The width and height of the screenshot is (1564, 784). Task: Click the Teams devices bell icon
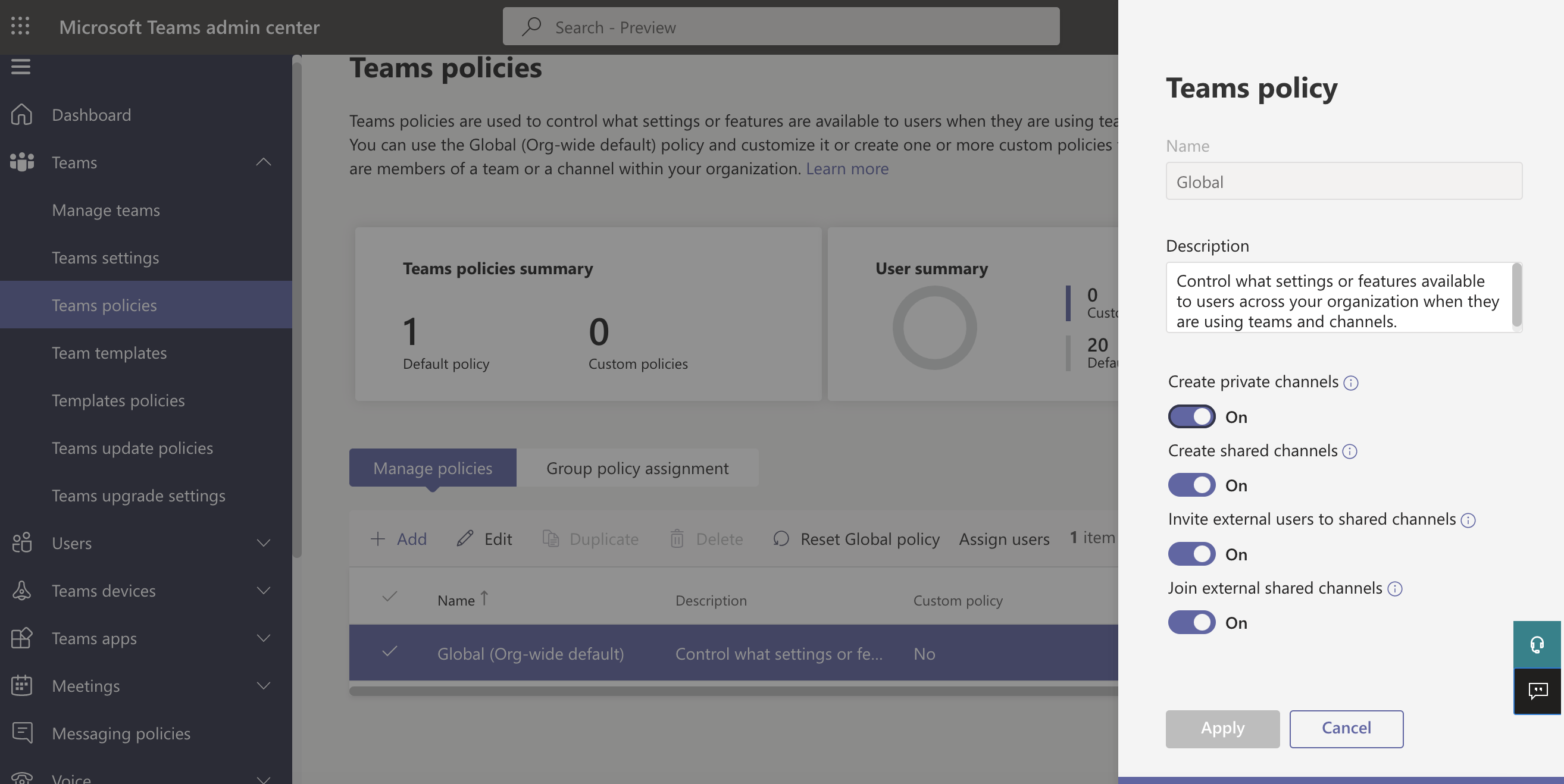(x=21, y=590)
